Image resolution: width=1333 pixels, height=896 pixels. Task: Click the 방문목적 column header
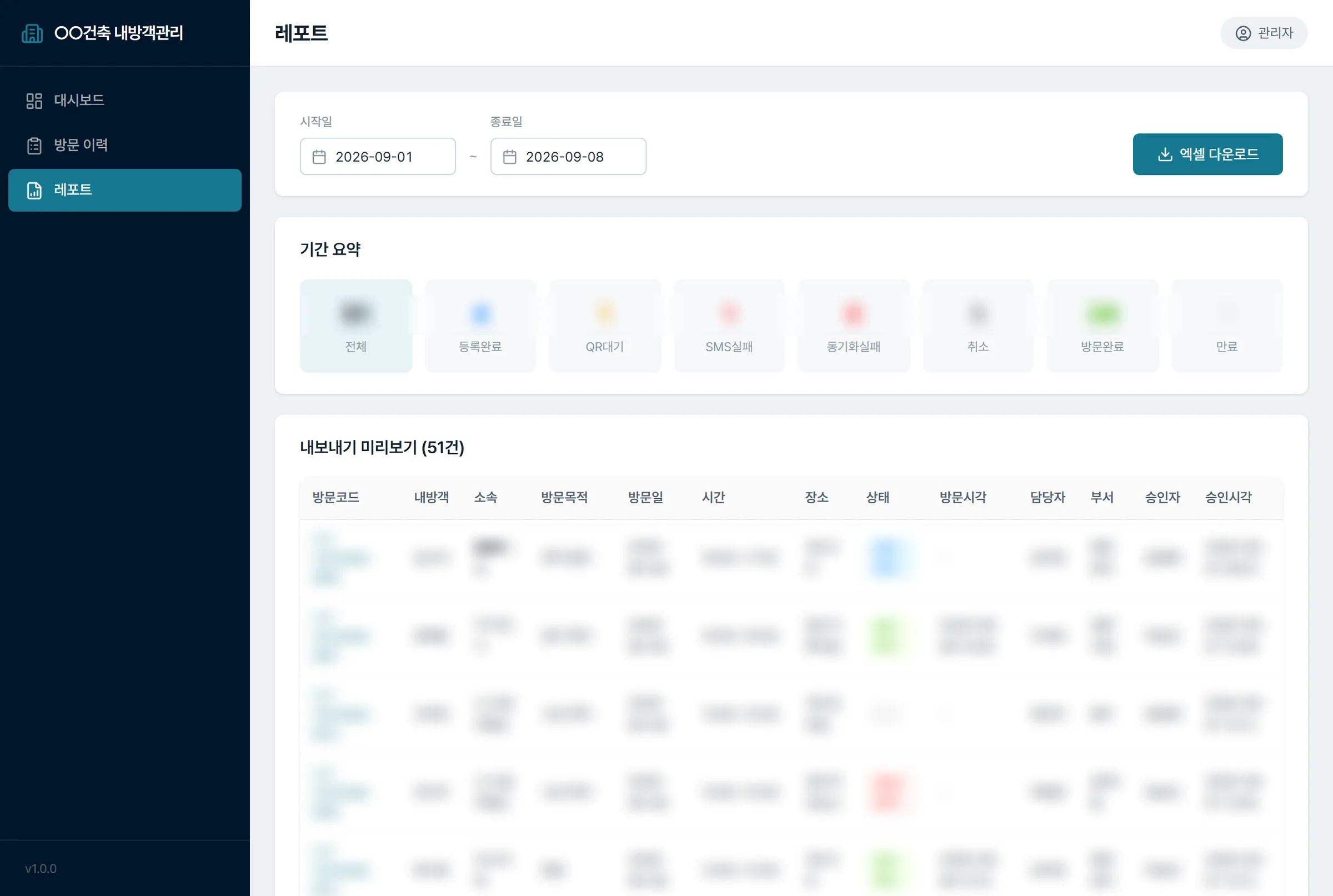[564, 498]
